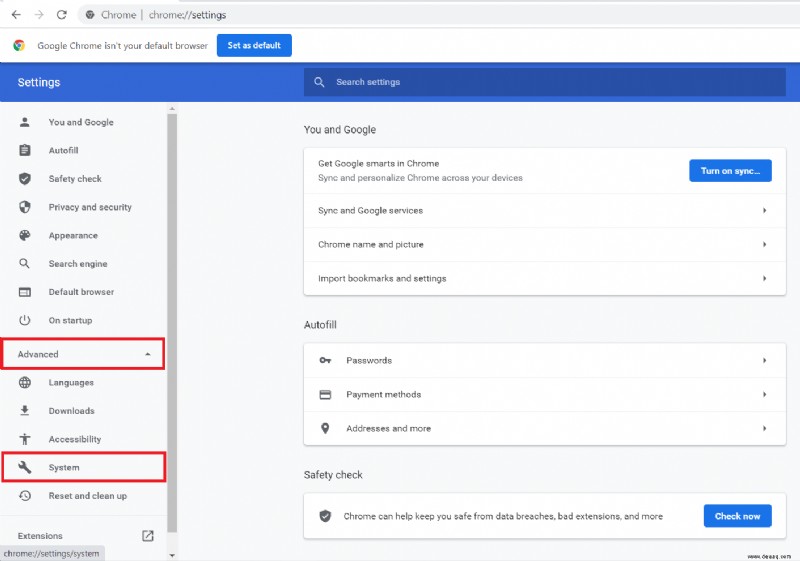Click the clipboard icon beside Autofill
Image resolution: width=800 pixels, height=561 pixels.
(24, 150)
